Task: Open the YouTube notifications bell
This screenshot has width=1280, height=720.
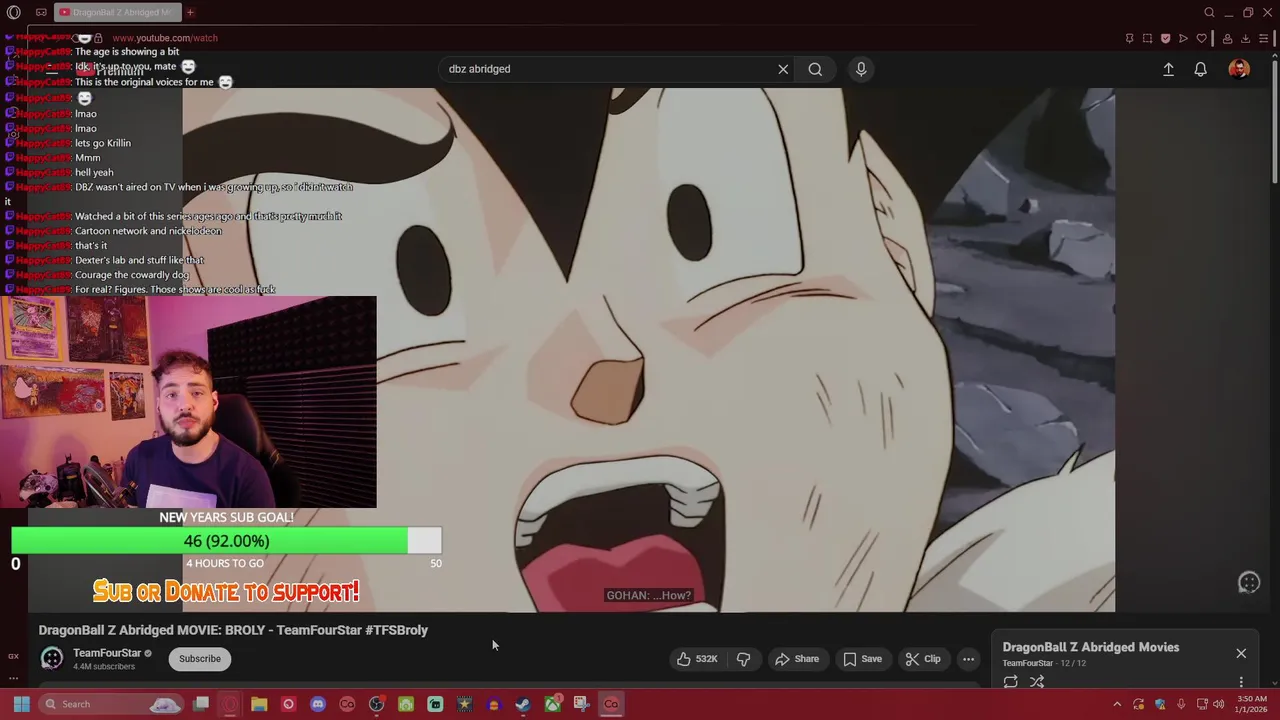Action: point(1200,69)
